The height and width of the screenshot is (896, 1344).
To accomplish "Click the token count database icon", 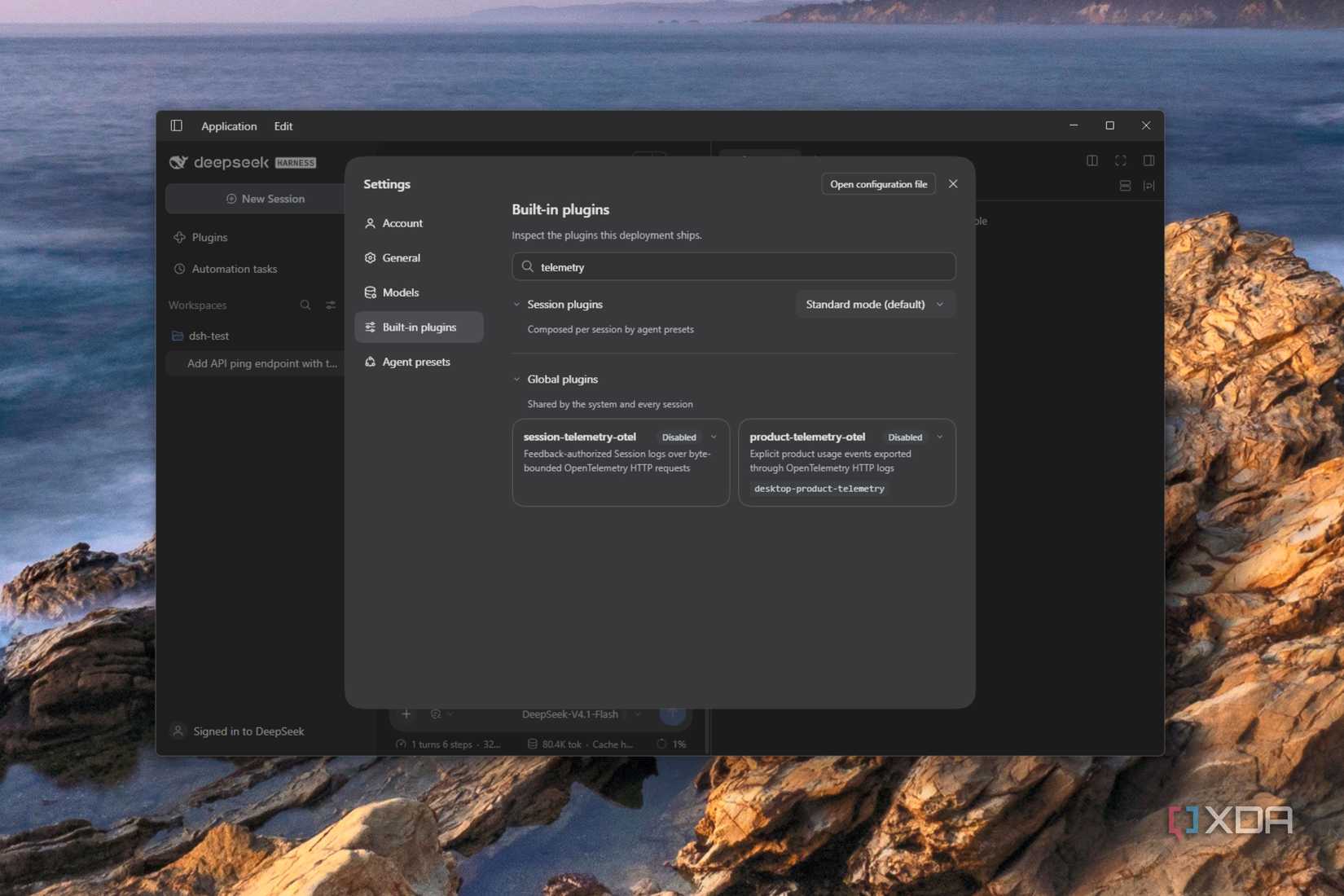I will (x=532, y=744).
